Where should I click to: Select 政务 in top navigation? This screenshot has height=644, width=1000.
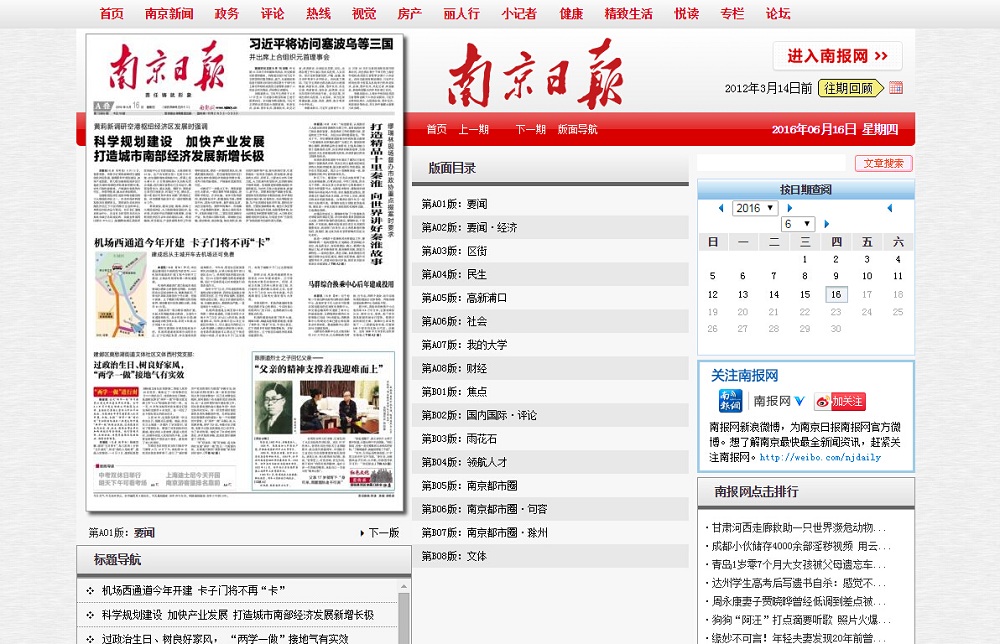coord(226,13)
